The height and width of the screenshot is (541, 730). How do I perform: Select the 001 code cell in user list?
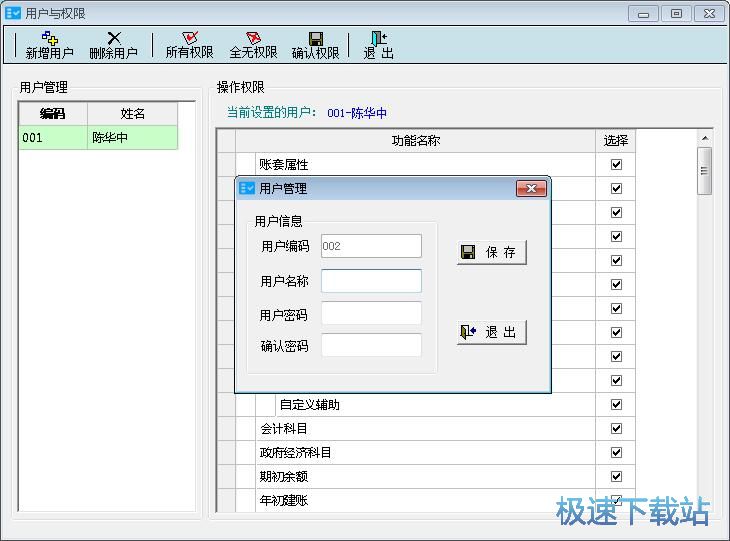[x=53, y=137]
